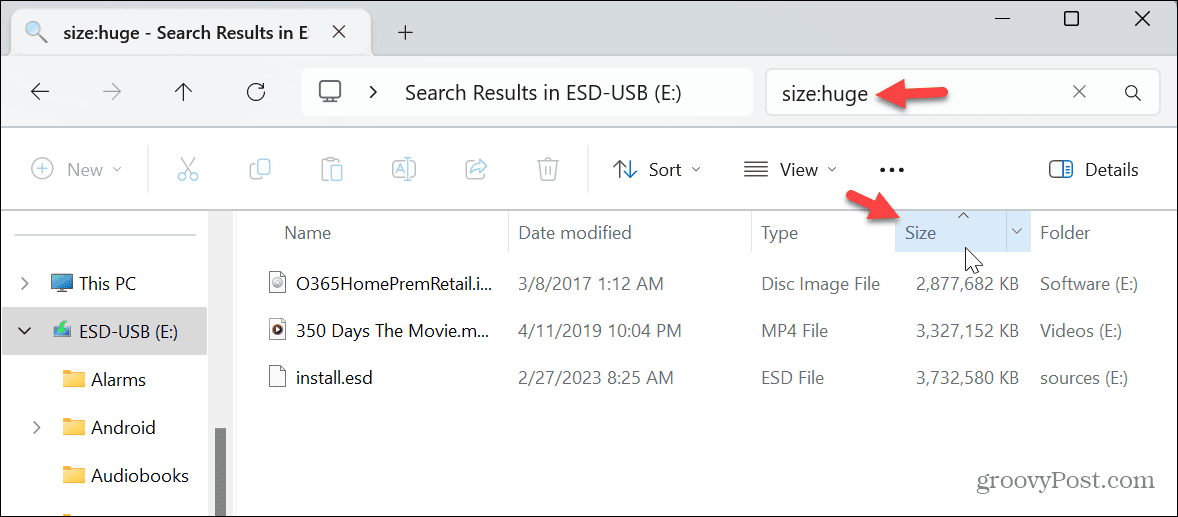Expand the Android folder in tree
This screenshot has height=517, width=1178.
point(37,427)
